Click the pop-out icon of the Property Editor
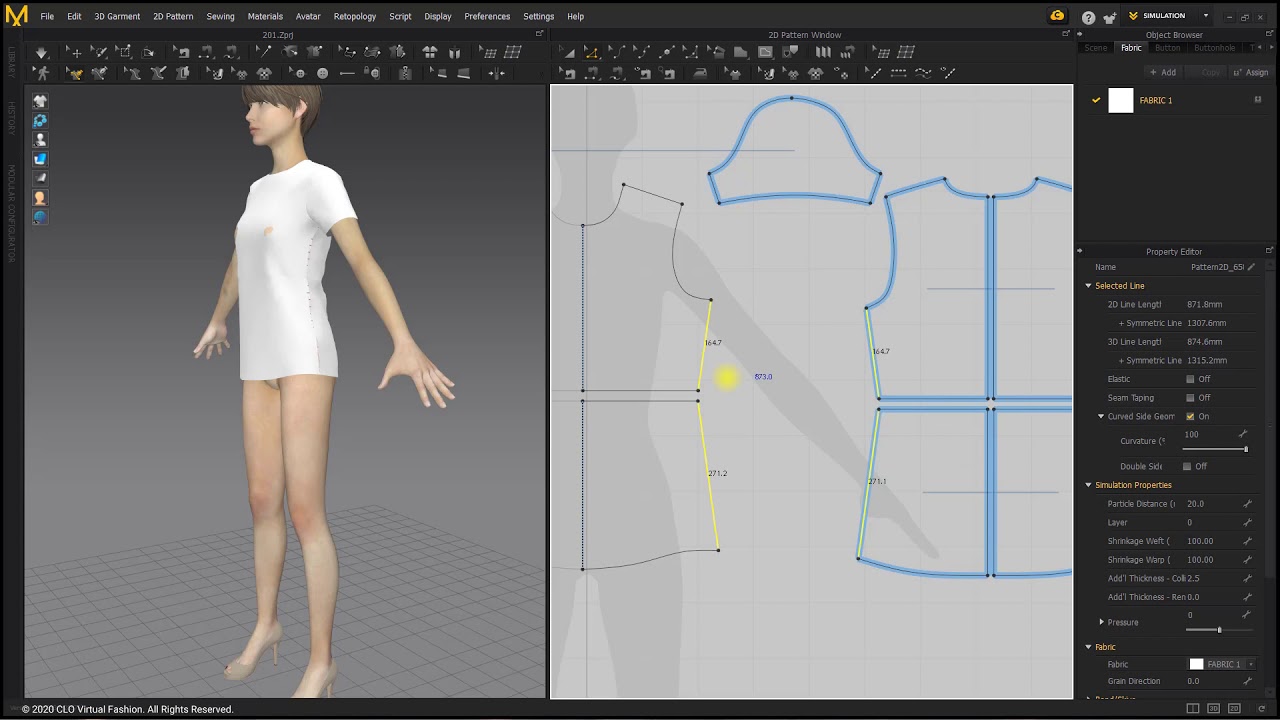The height and width of the screenshot is (720, 1280). (x=1269, y=251)
